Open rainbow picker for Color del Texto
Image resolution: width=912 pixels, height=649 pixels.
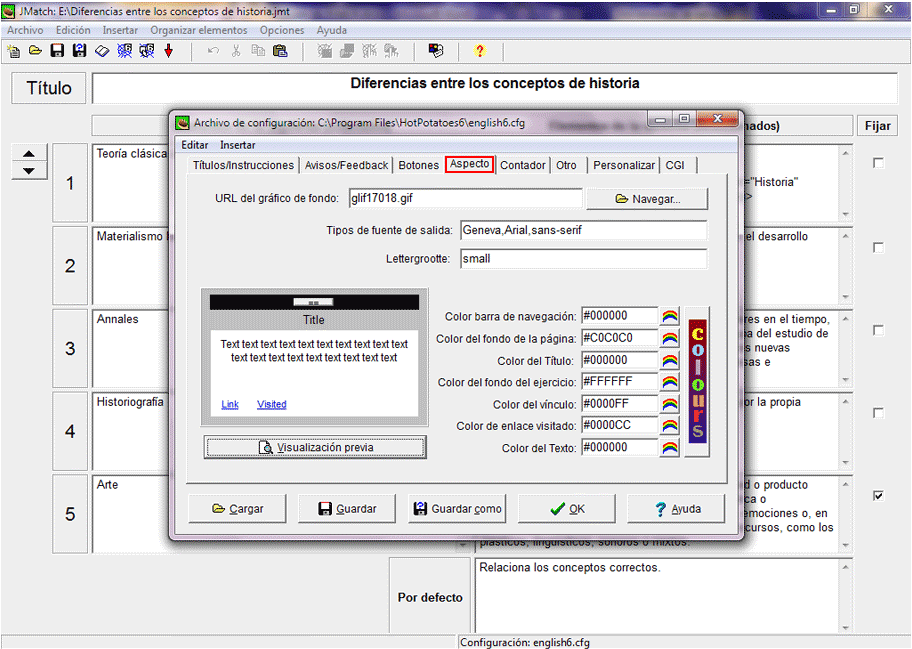[670, 448]
